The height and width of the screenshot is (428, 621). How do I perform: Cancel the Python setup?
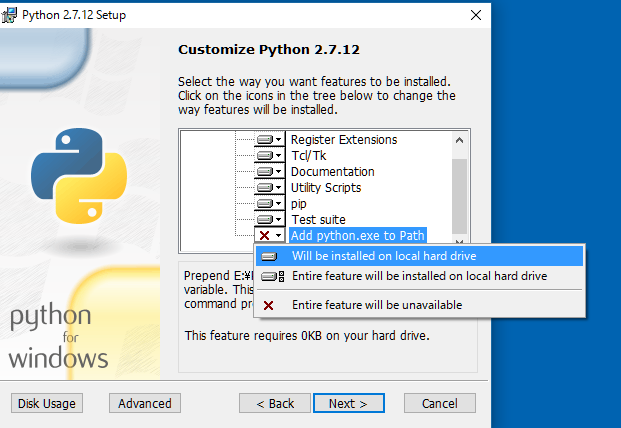point(440,403)
